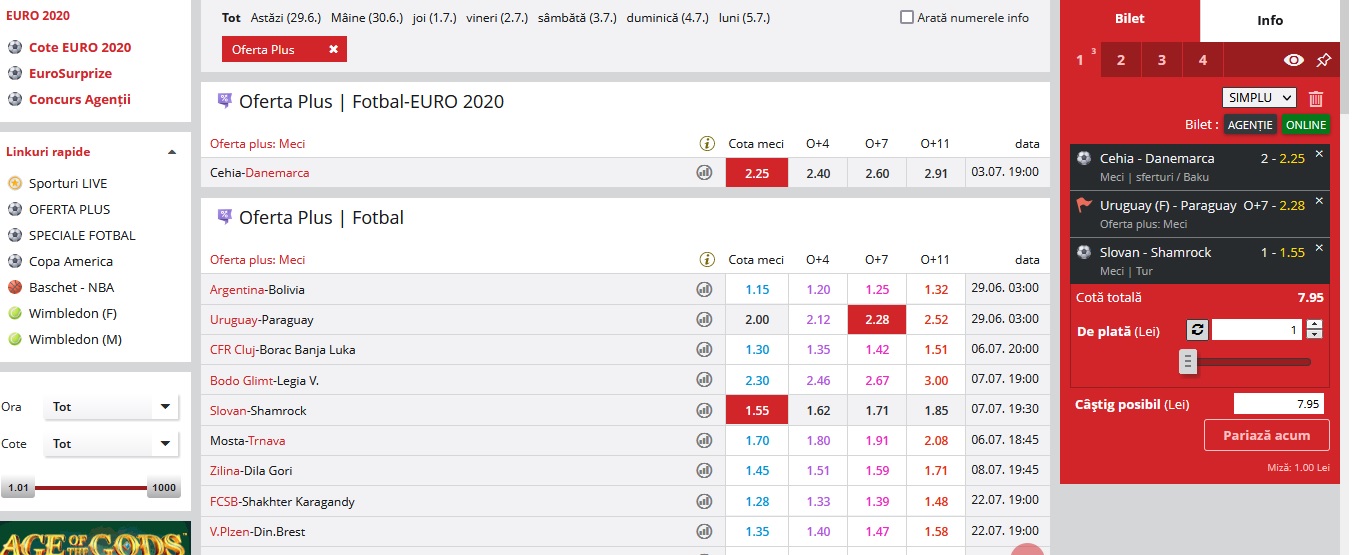Remove the Oferta Plus filter tag
The width and height of the screenshot is (1356, 555).
333,49
